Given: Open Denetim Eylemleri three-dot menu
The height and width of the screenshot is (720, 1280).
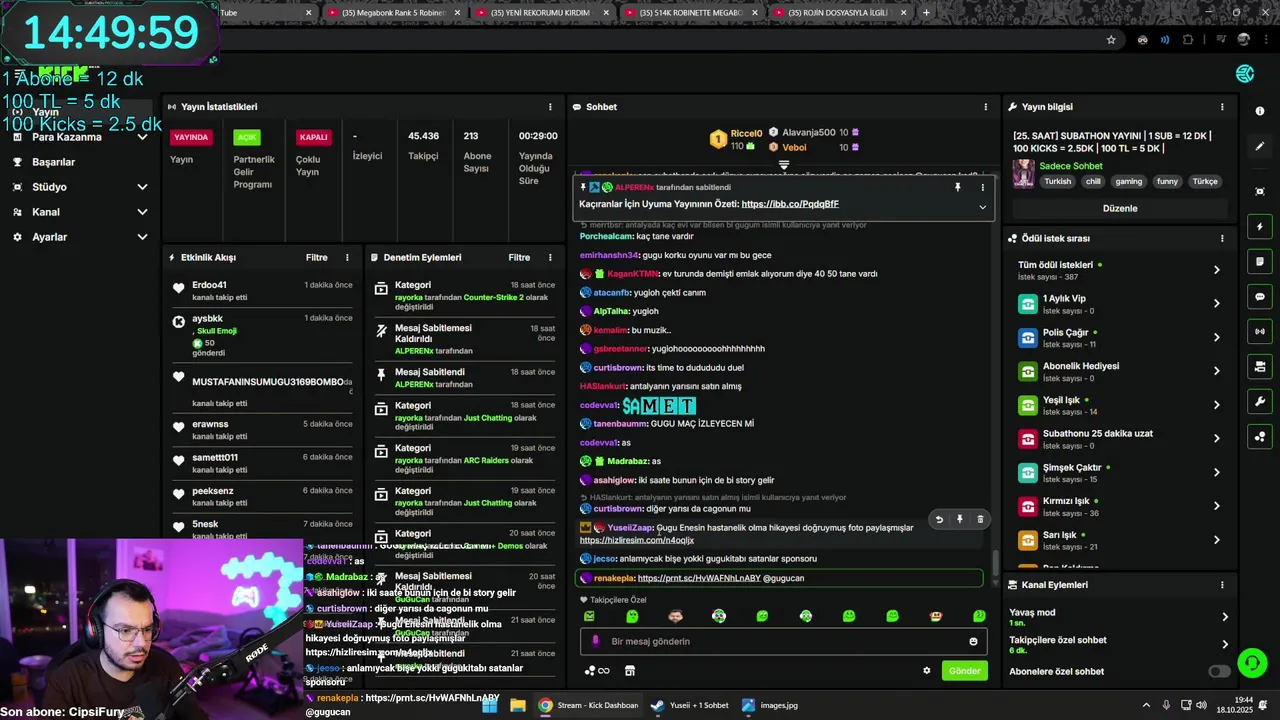Looking at the screenshot, I should click(549, 258).
